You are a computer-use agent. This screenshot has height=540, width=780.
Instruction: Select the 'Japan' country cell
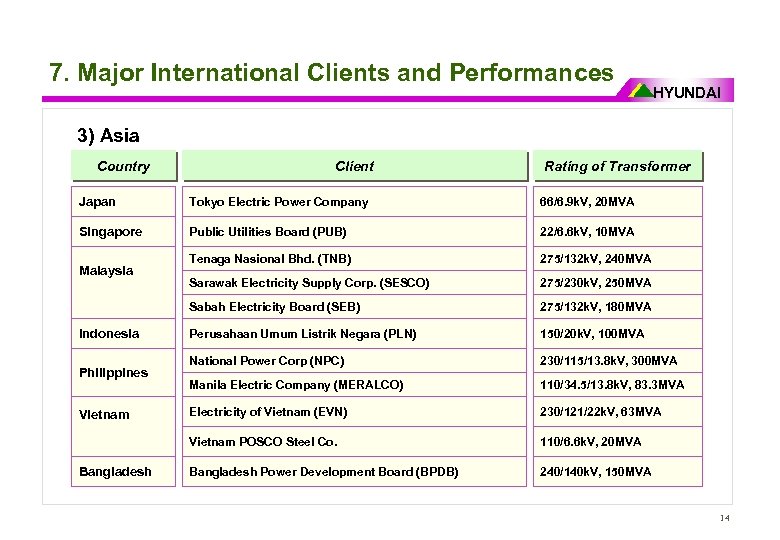(x=123, y=201)
